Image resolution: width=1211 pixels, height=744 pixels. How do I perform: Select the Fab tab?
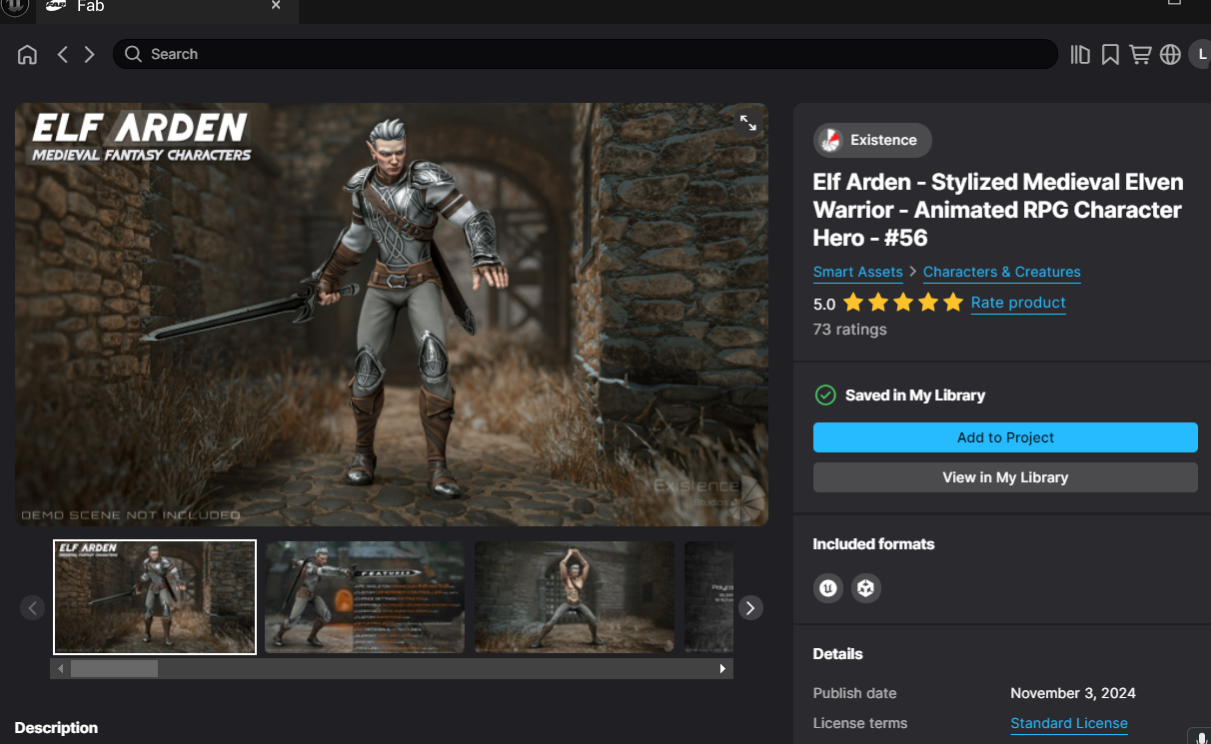click(x=165, y=8)
